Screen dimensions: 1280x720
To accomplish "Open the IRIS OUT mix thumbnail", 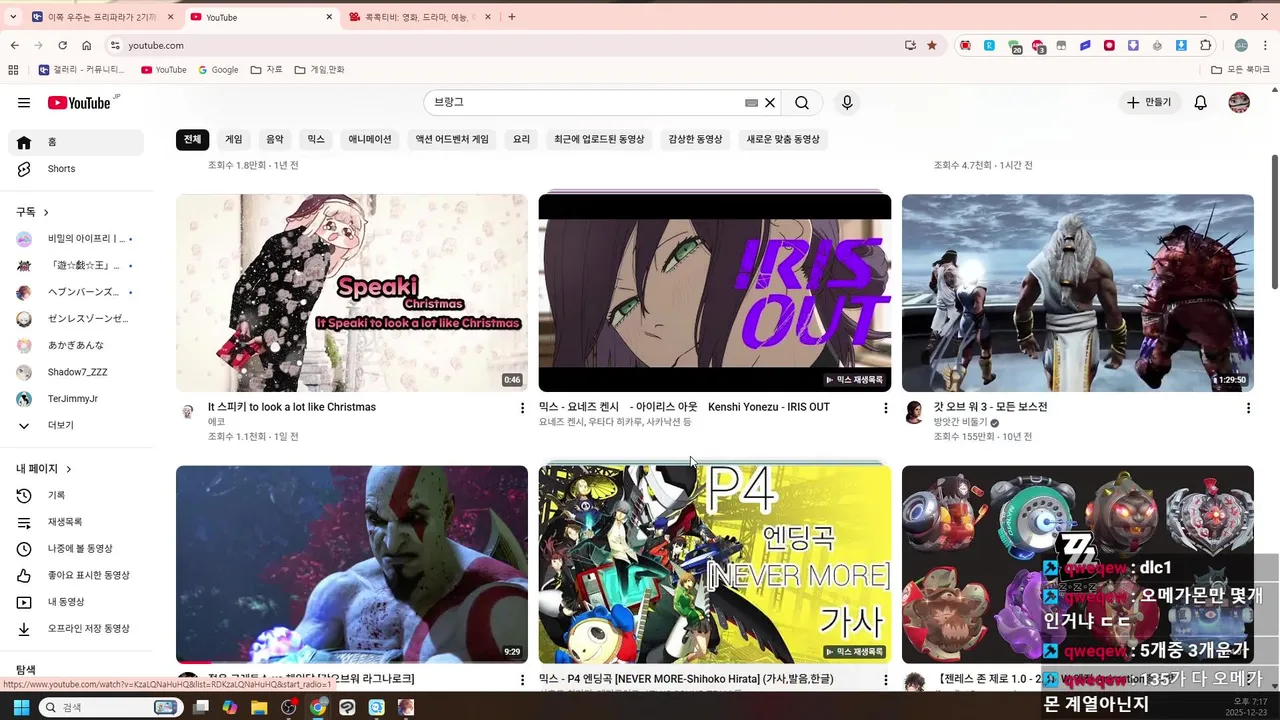I will click(715, 293).
